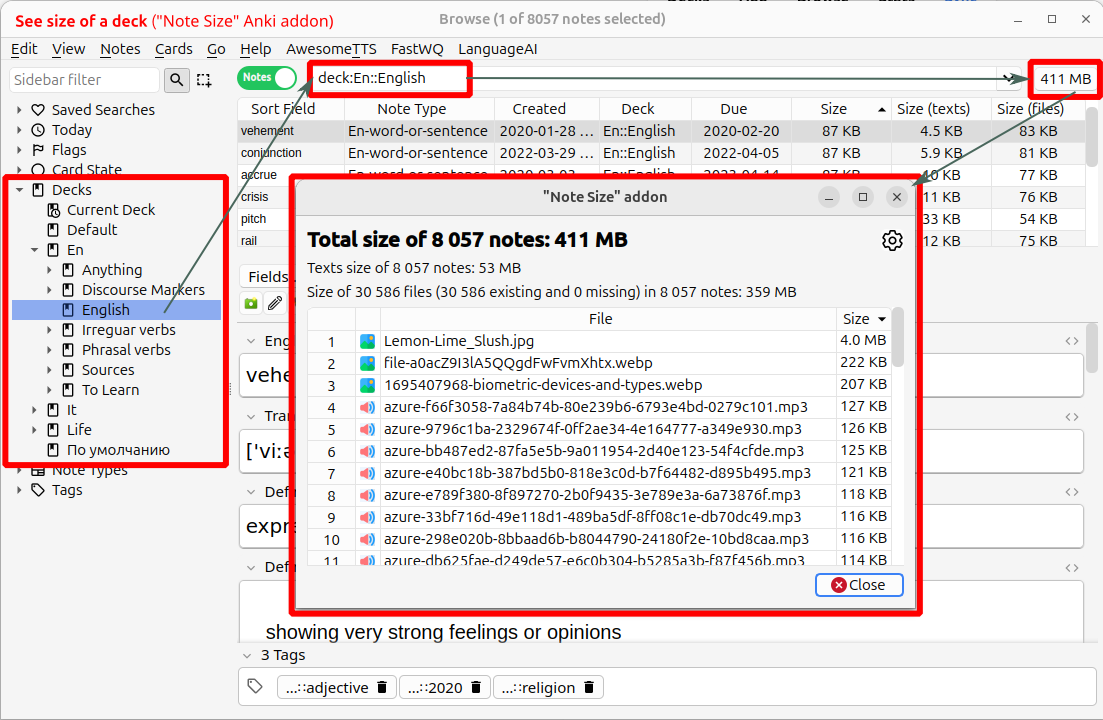The image size is (1103, 720).
Task: Collapse the 3 Tags section
Action: (248, 656)
